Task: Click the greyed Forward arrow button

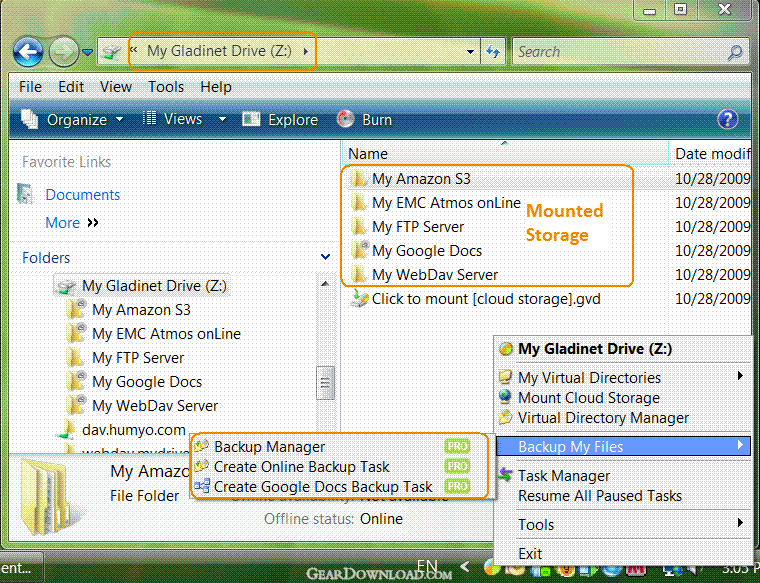Action: [x=63, y=51]
